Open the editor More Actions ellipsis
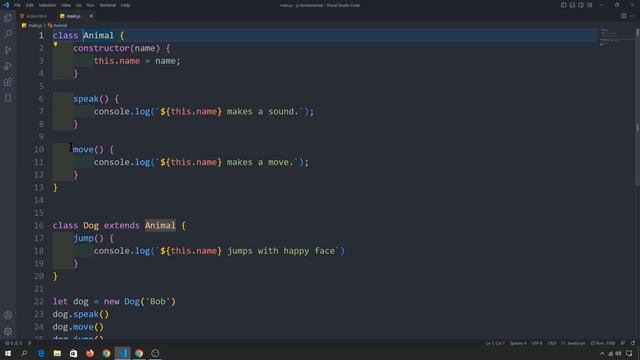The width and height of the screenshot is (640, 360). pyautogui.click(x=633, y=16)
